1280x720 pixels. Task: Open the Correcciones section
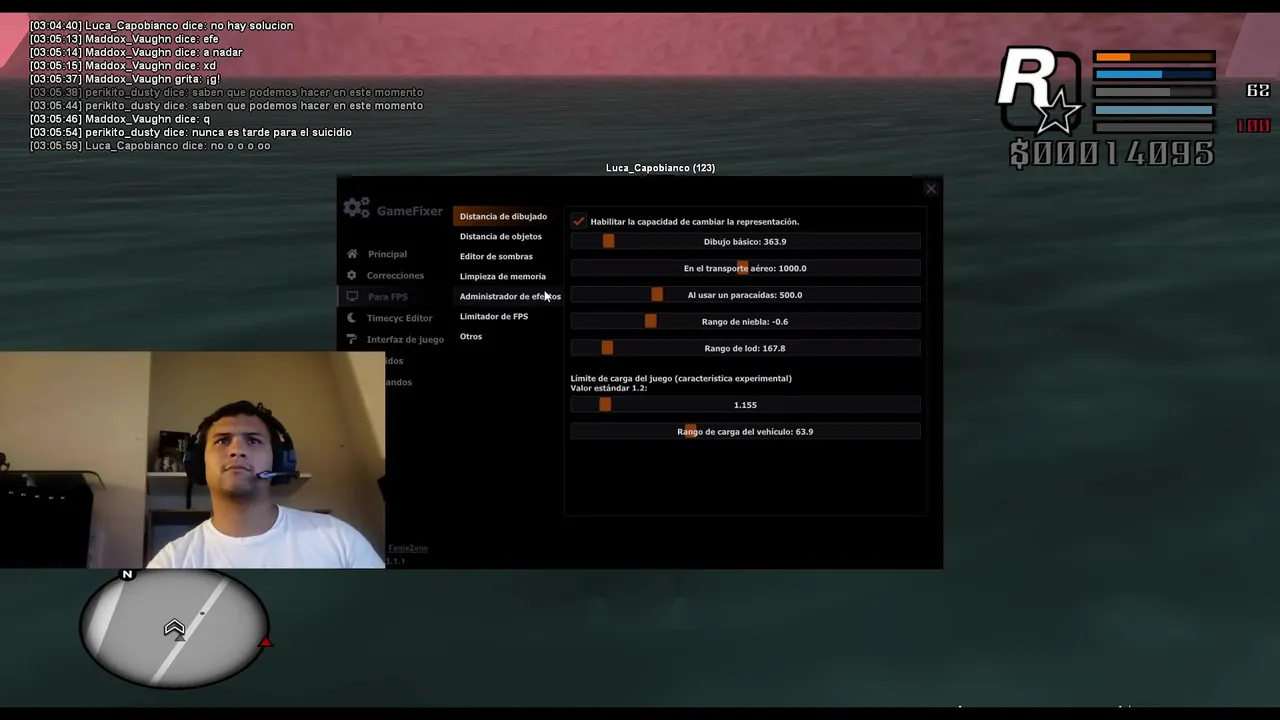(x=395, y=275)
